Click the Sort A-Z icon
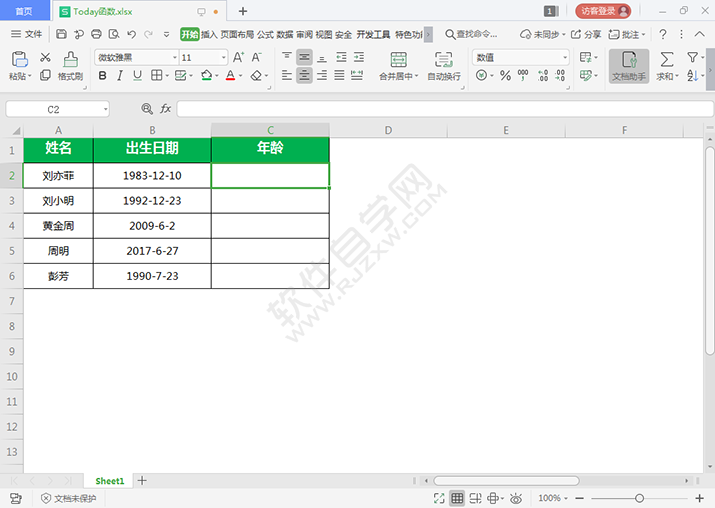The width and height of the screenshot is (715, 508). click(692, 75)
